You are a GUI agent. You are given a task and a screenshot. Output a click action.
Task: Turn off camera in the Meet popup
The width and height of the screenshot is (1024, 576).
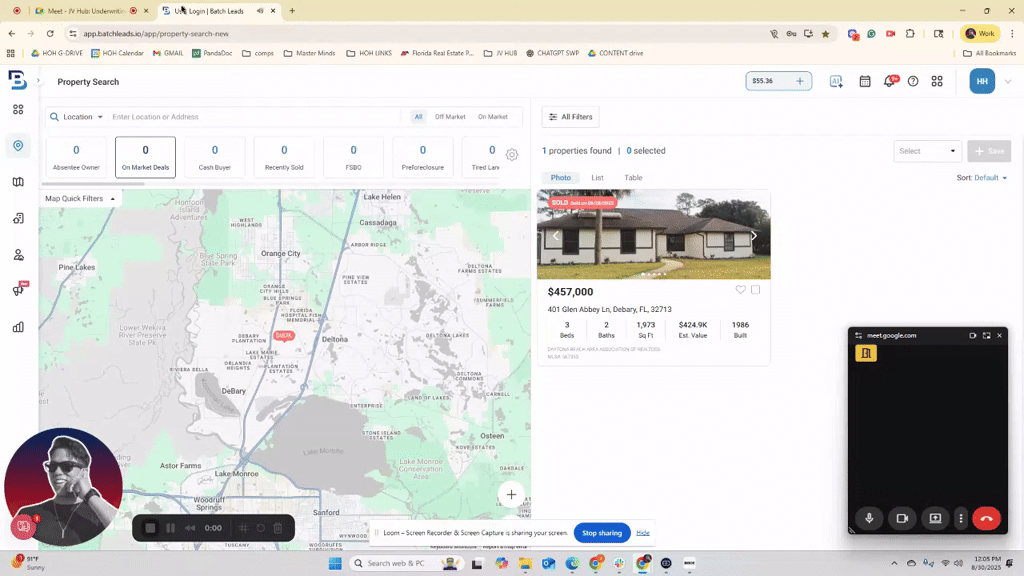pyautogui.click(x=902, y=518)
